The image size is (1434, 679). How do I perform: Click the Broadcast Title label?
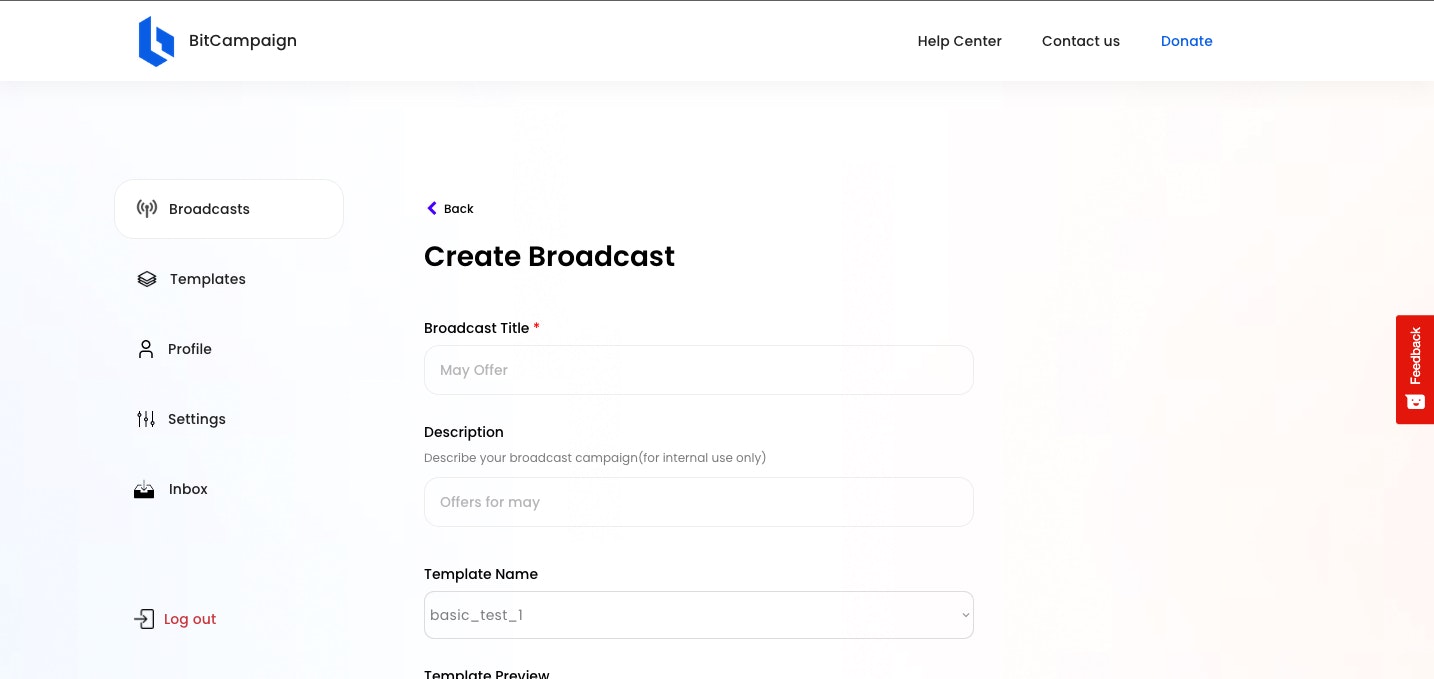[x=482, y=328]
